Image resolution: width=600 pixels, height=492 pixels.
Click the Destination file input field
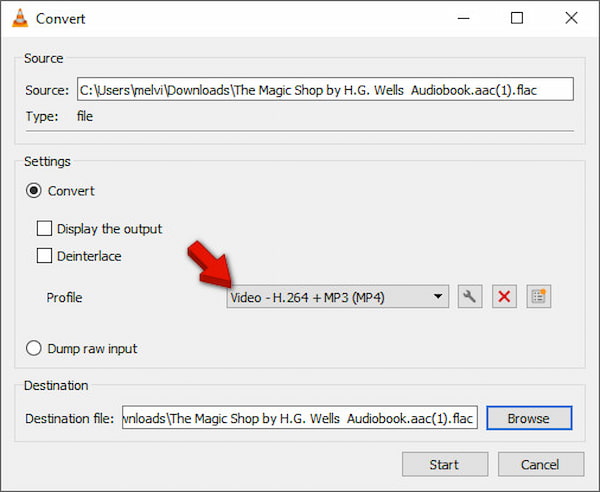tap(300, 418)
